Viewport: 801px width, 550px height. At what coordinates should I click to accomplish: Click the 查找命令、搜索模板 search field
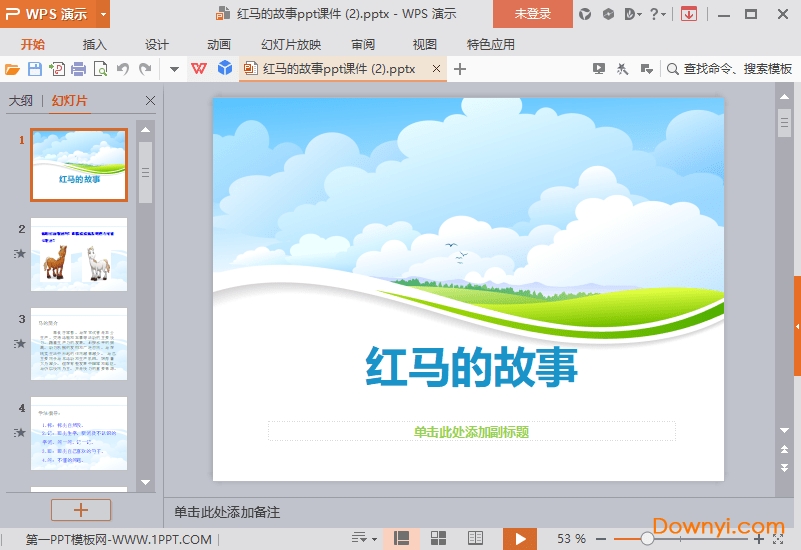point(729,69)
